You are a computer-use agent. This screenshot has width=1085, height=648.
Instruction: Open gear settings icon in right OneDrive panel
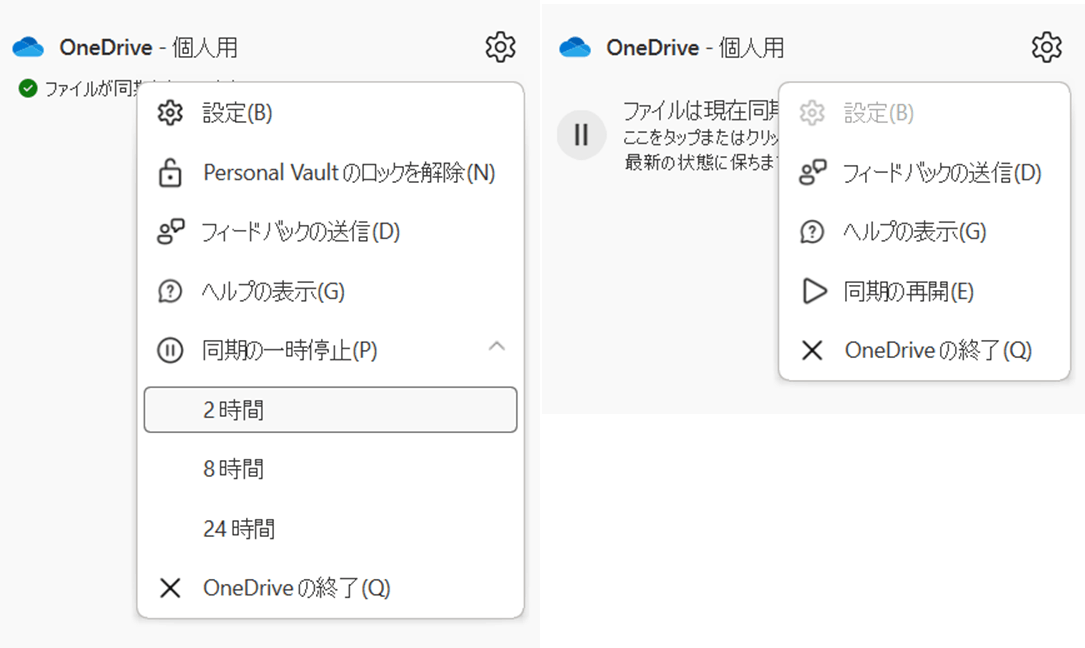1046,47
